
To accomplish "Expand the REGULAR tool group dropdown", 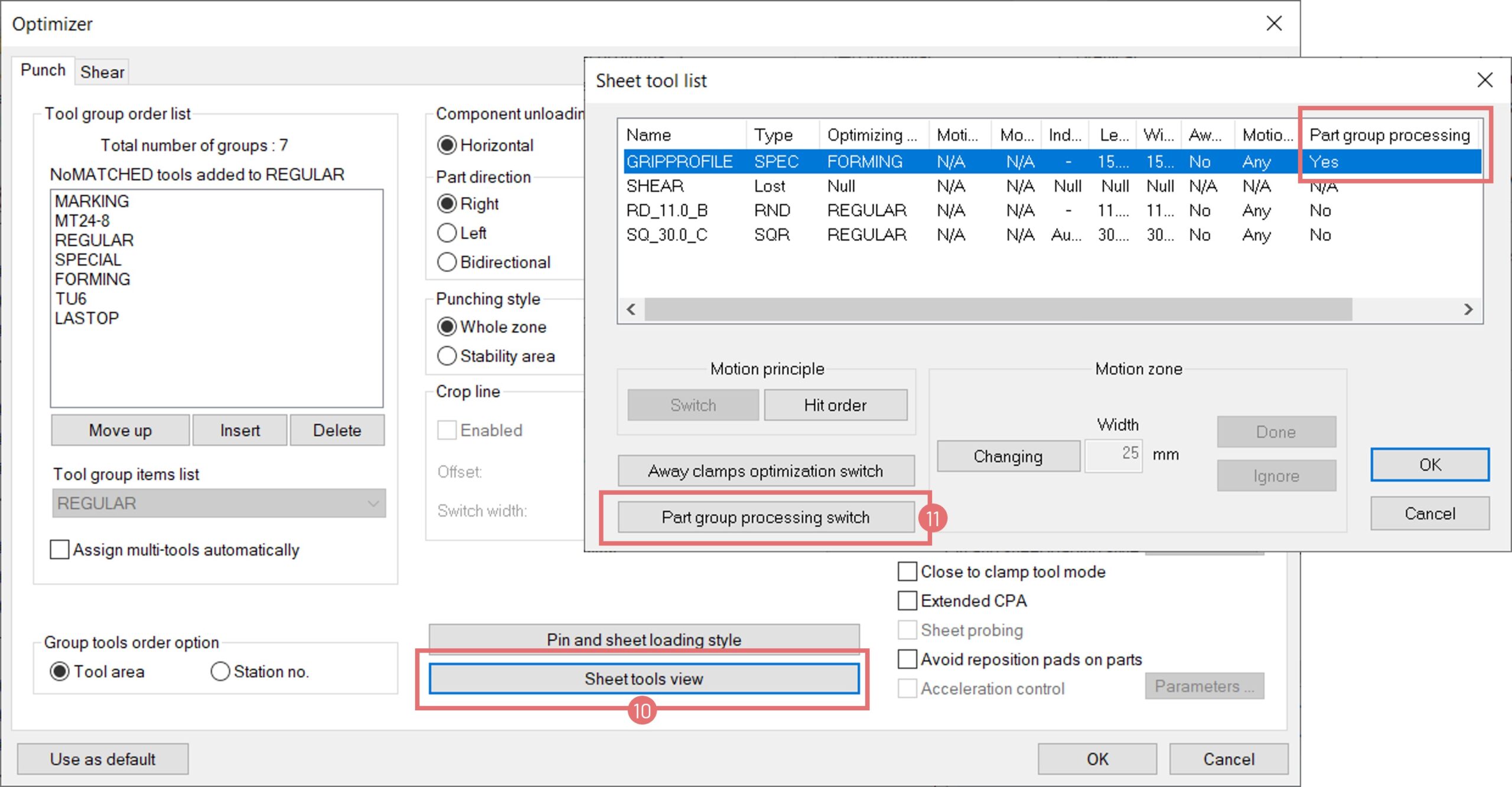I will pyautogui.click(x=373, y=504).
